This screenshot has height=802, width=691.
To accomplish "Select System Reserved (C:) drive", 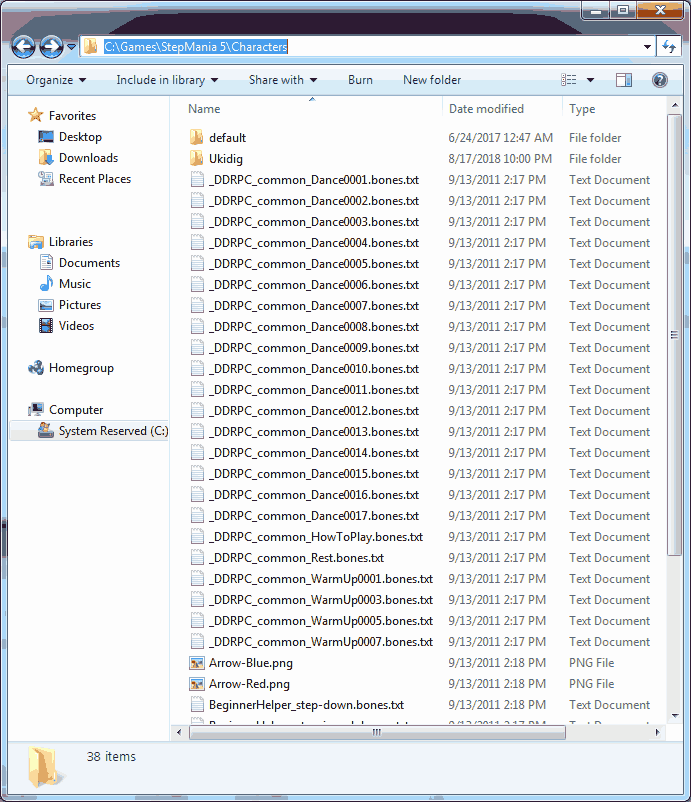I will (x=113, y=431).
